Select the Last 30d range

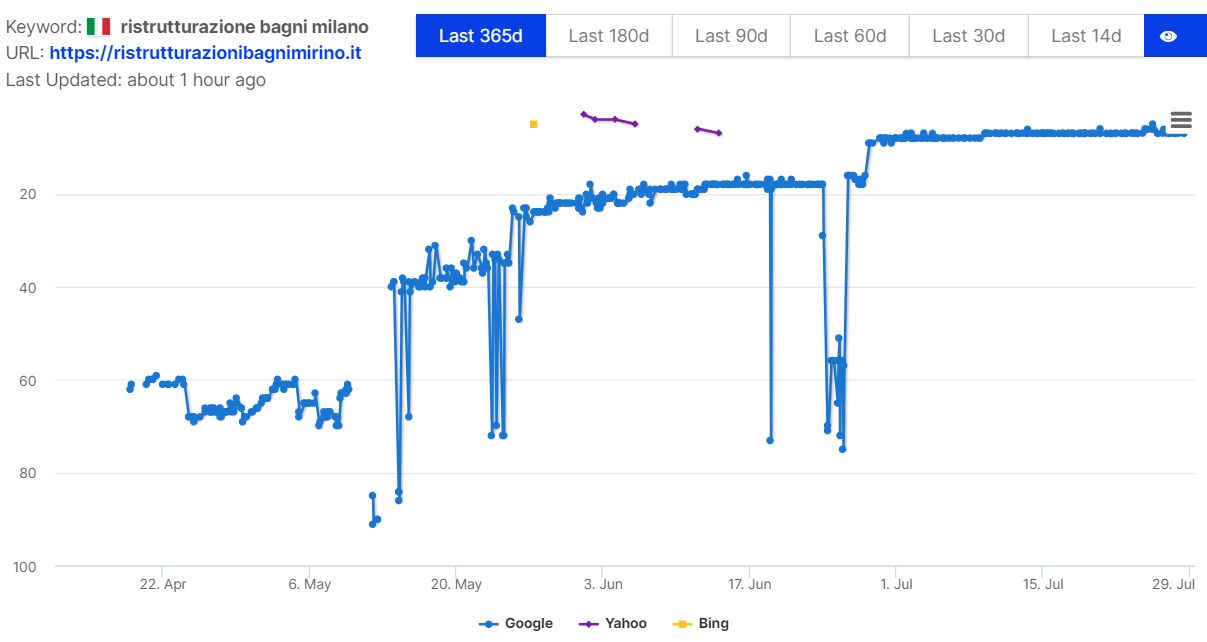point(968,36)
